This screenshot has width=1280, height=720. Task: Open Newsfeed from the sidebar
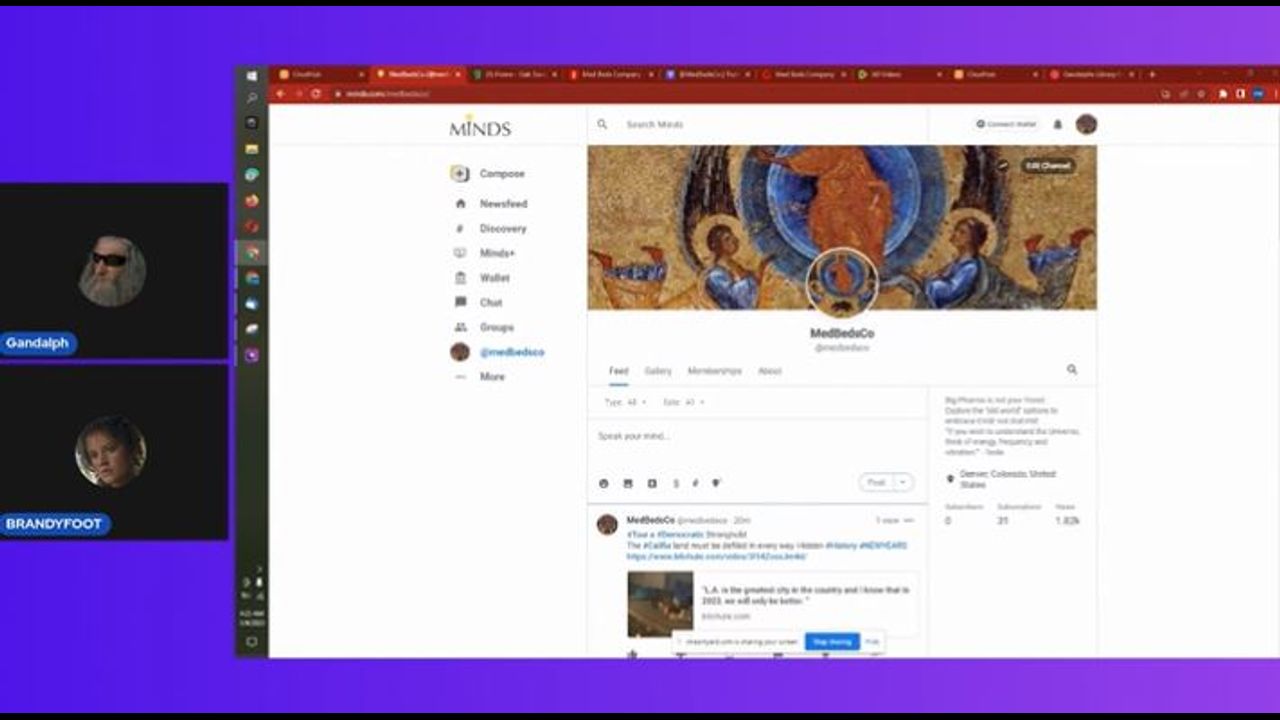coord(502,204)
